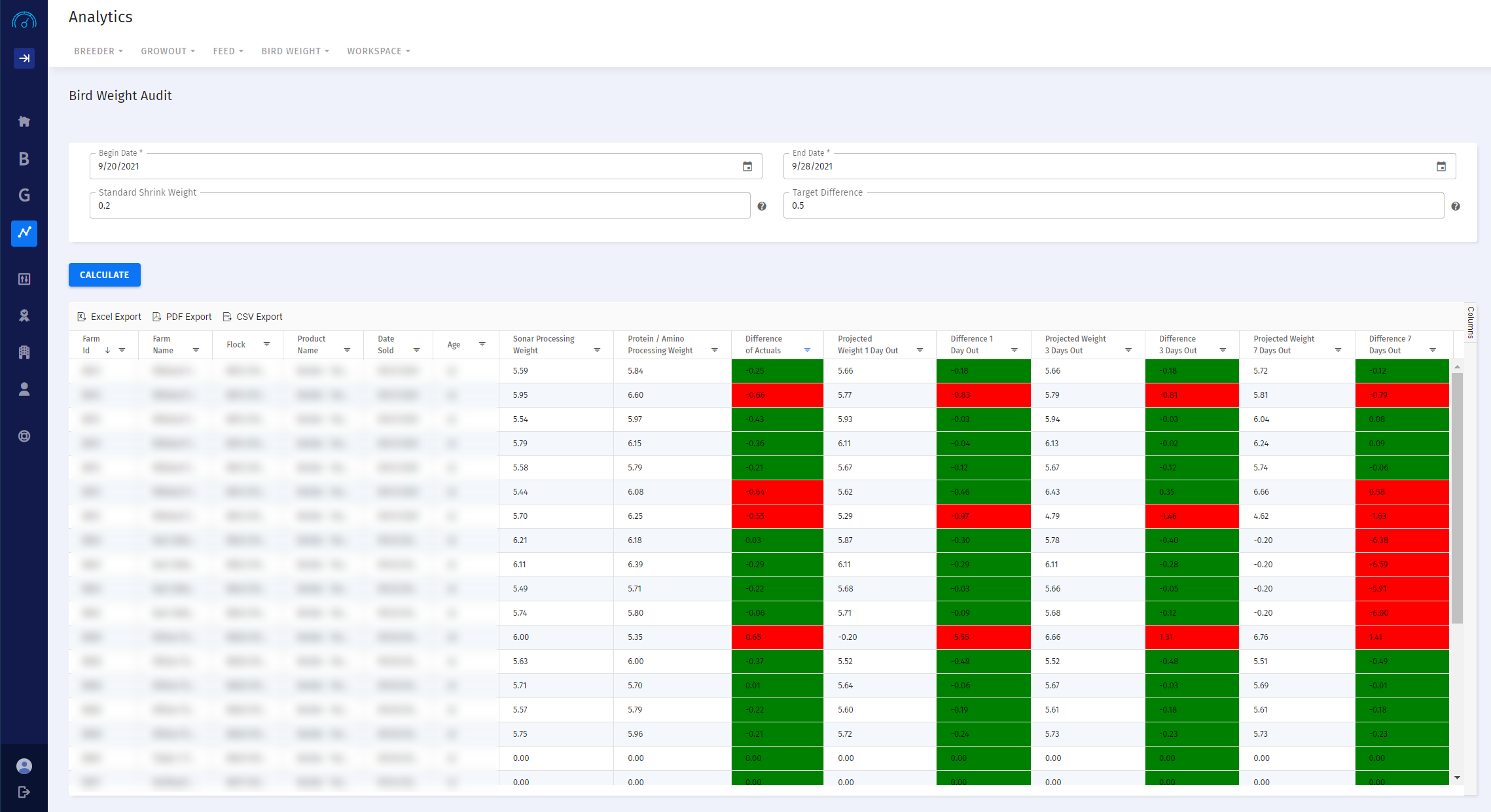Open the Columns side panel tab
The height and width of the screenshot is (812, 1491).
pyautogui.click(x=1470, y=322)
